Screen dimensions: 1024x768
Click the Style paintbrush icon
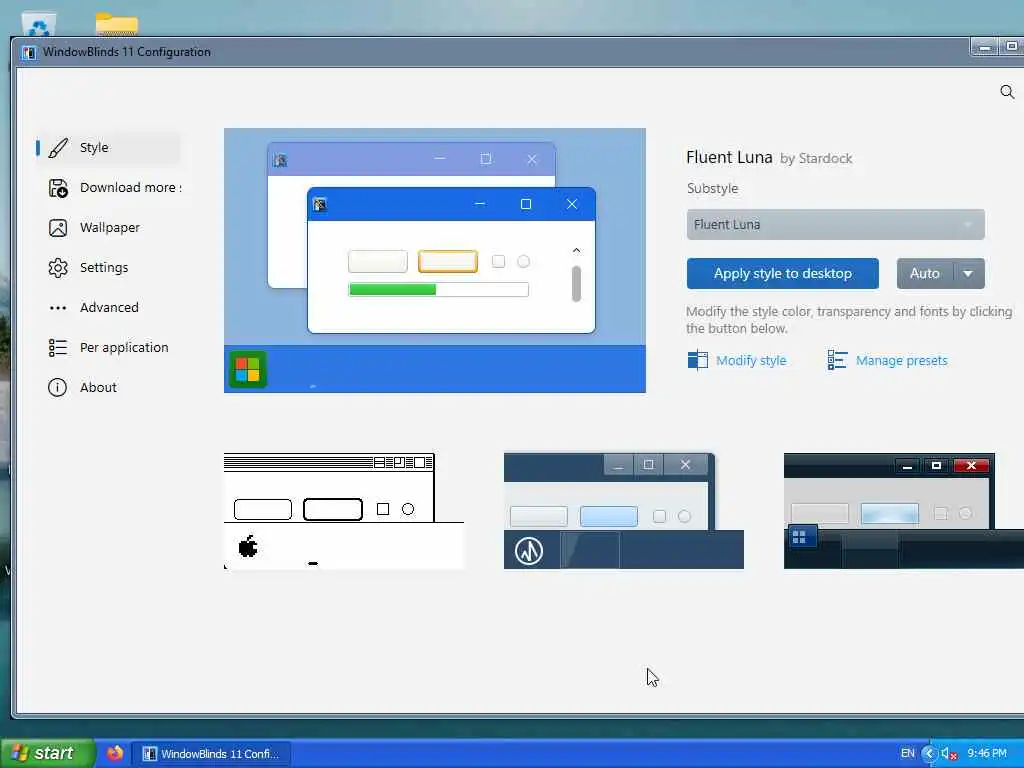click(57, 148)
